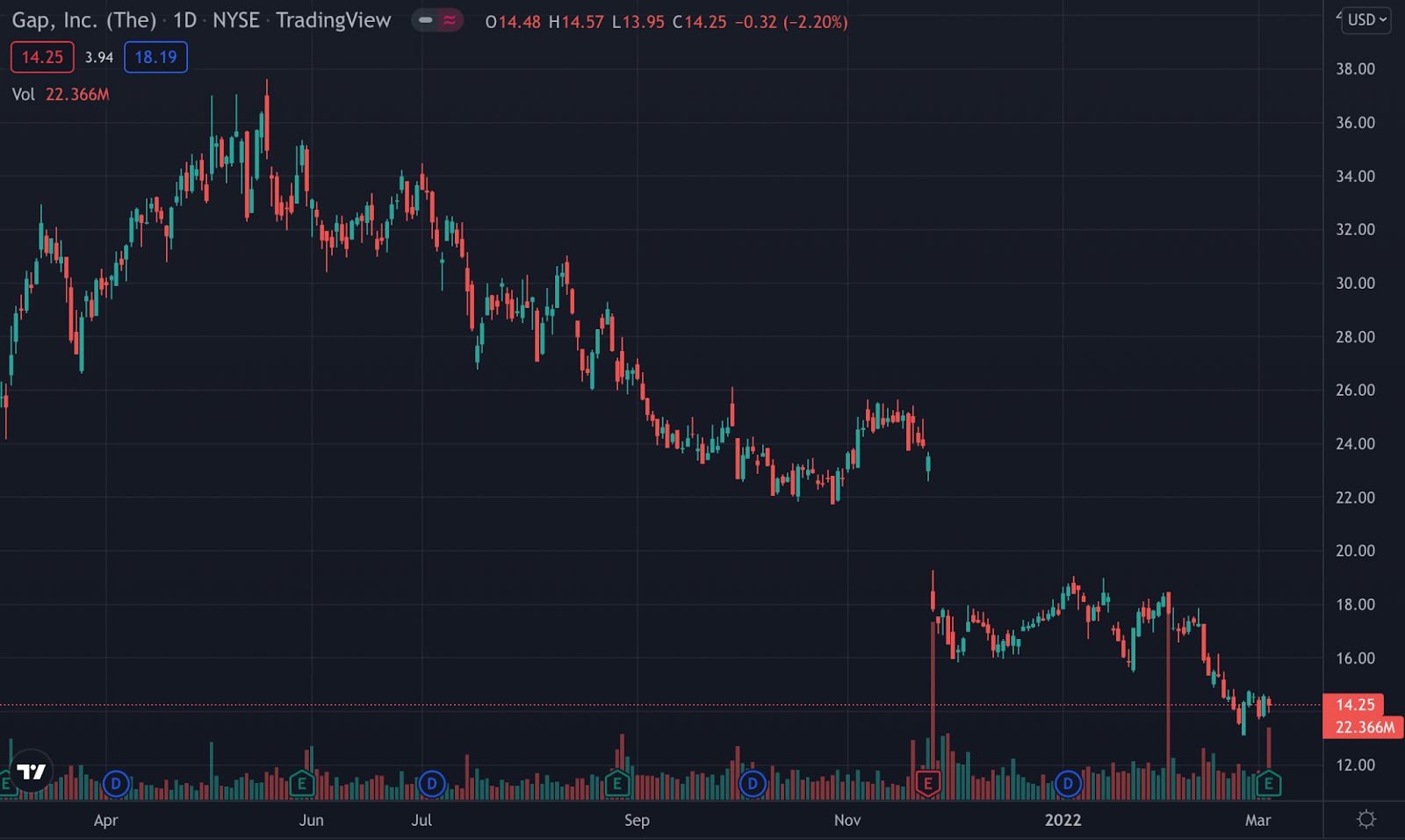Open the dividend marker near 2022
The height and width of the screenshot is (840, 1405).
click(x=1068, y=783)
